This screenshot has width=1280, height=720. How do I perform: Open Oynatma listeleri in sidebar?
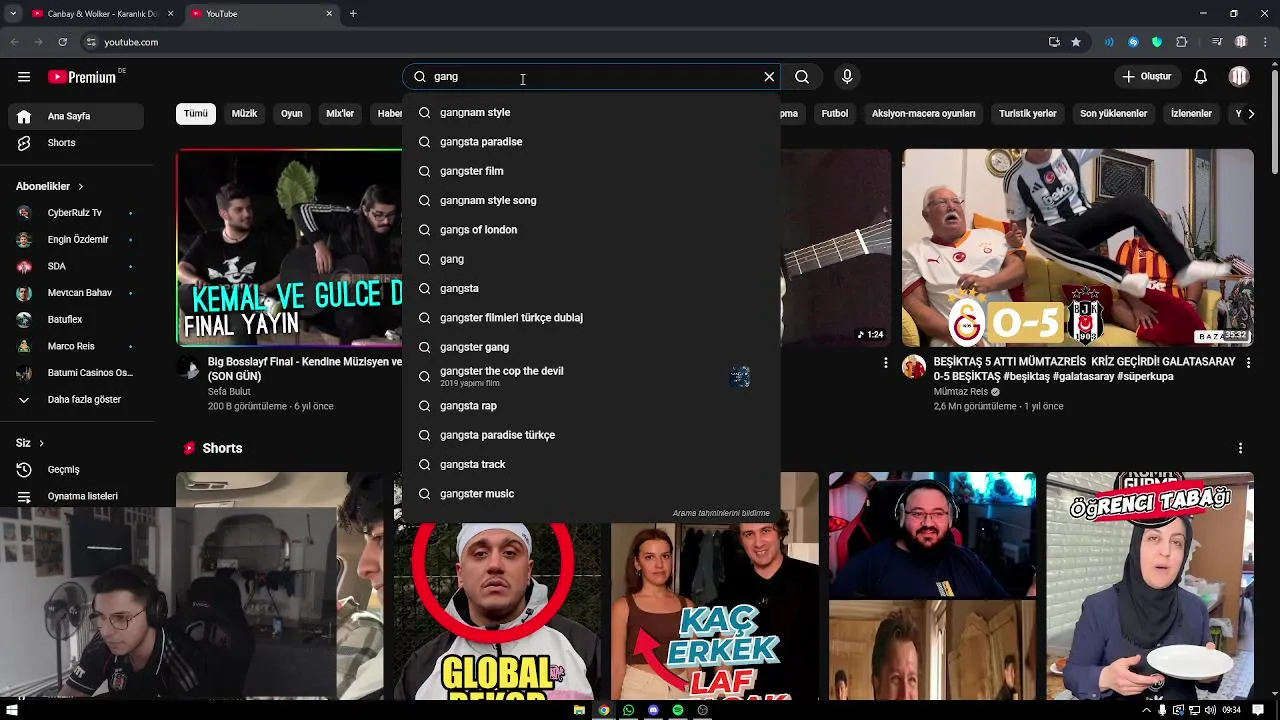point(78,497)
